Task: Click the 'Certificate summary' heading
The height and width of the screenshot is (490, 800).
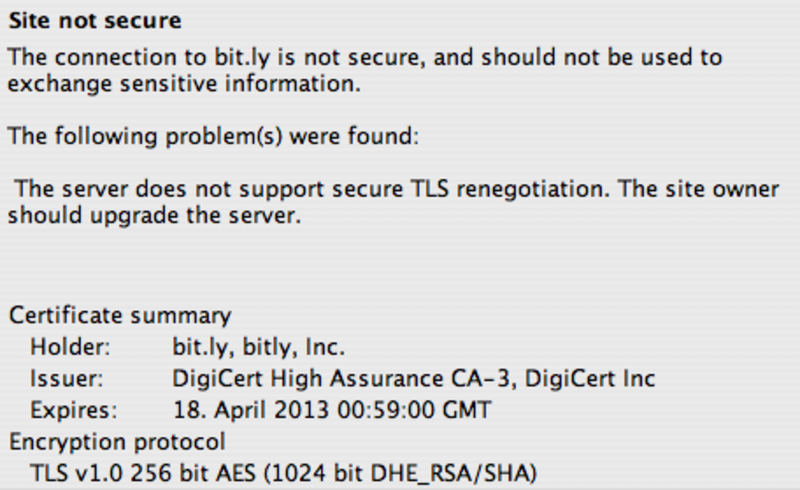Action: coord(120,315)
